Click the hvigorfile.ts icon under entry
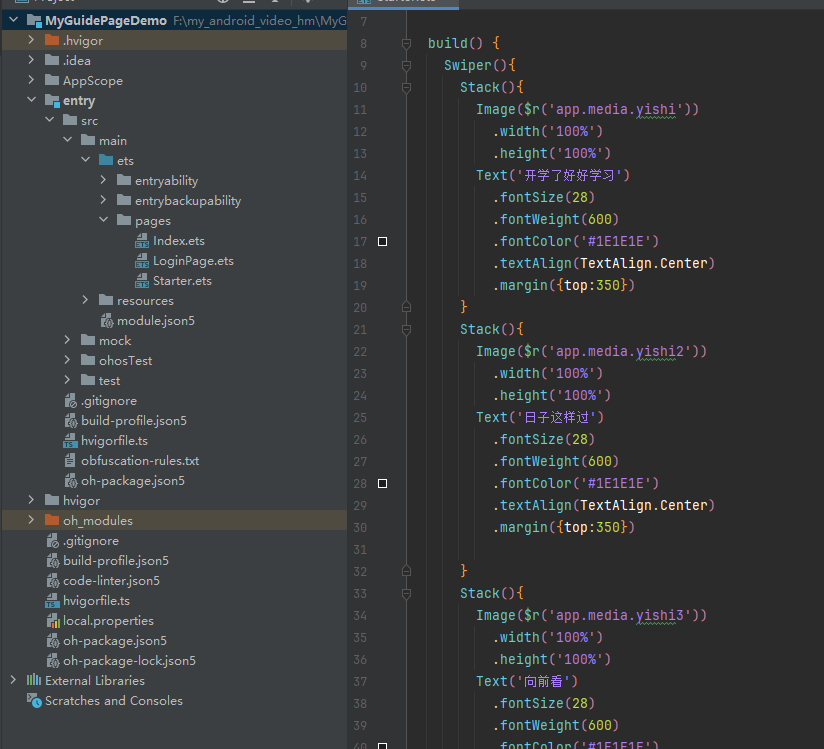Image resolution: width=824 pixels, height=749 pixels. click(x=70, y=440)
